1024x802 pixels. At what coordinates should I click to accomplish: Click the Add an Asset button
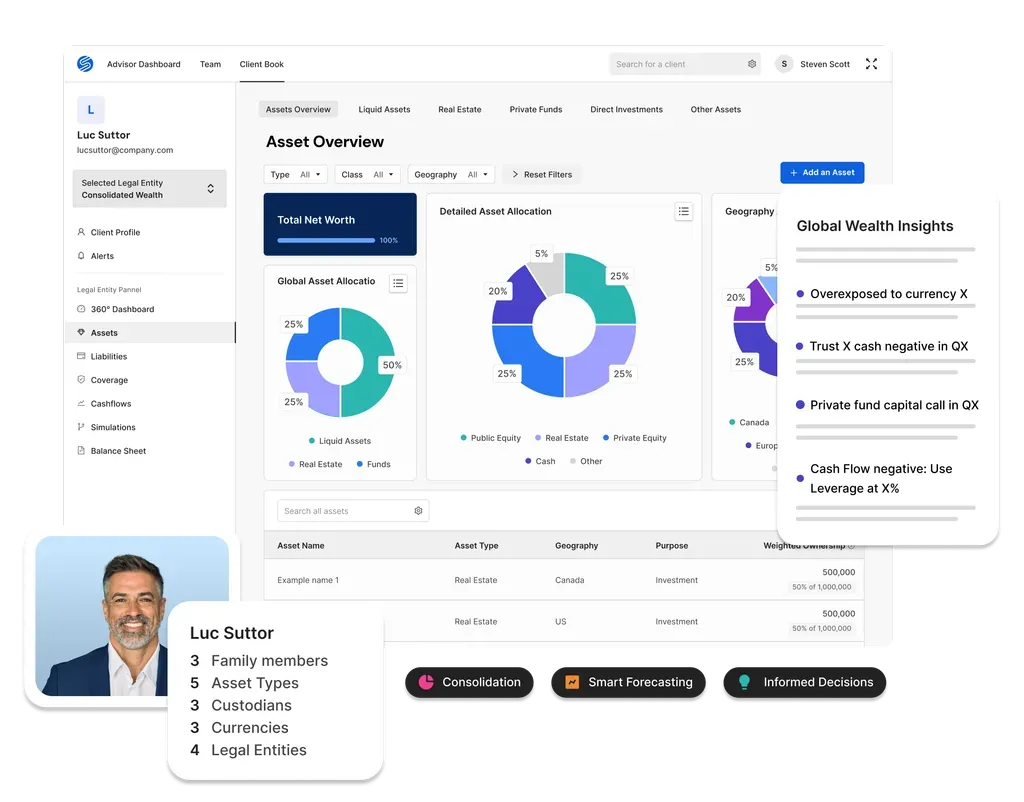821,172
